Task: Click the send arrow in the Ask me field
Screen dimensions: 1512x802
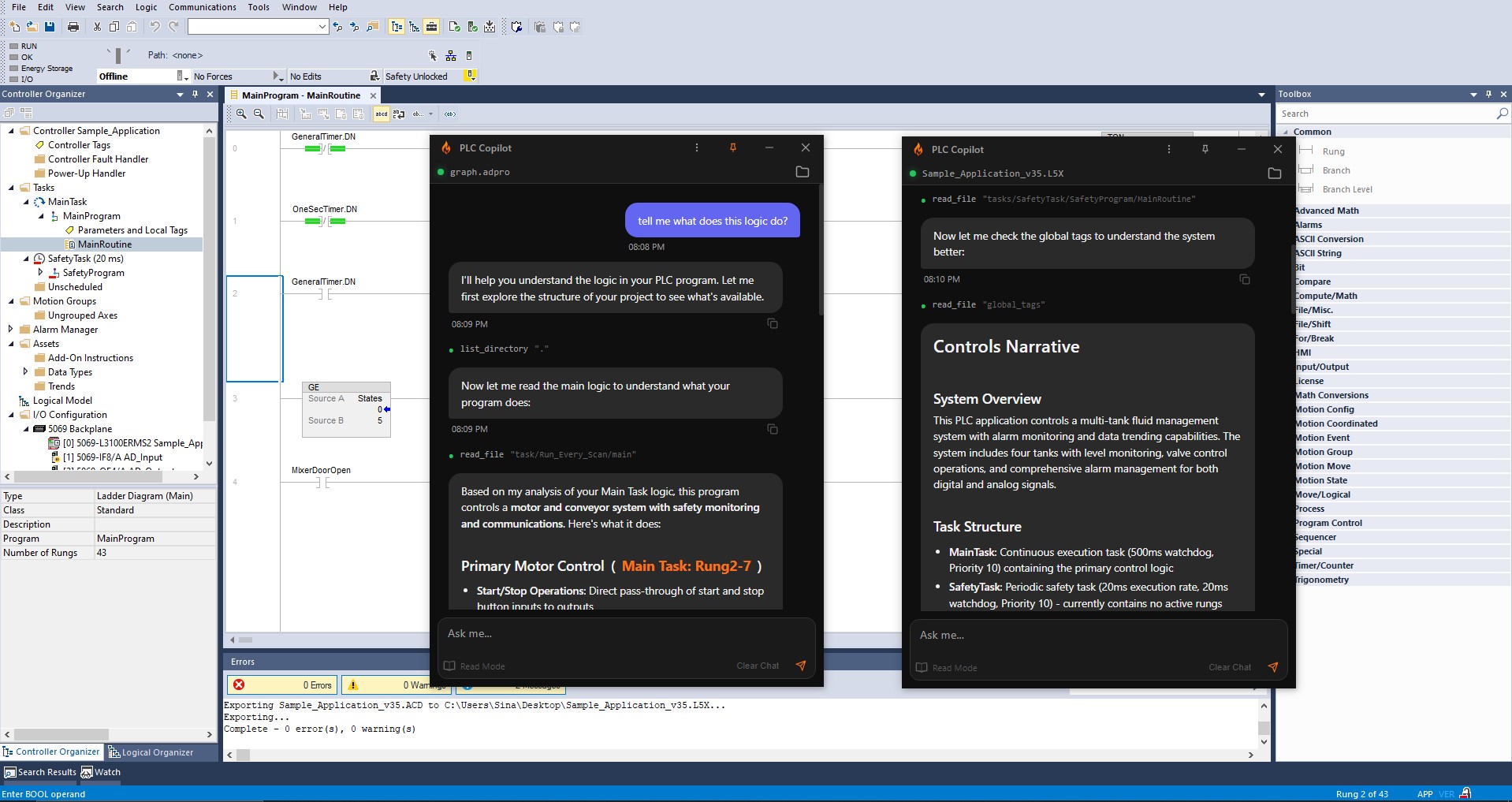Action: point(800,666)
